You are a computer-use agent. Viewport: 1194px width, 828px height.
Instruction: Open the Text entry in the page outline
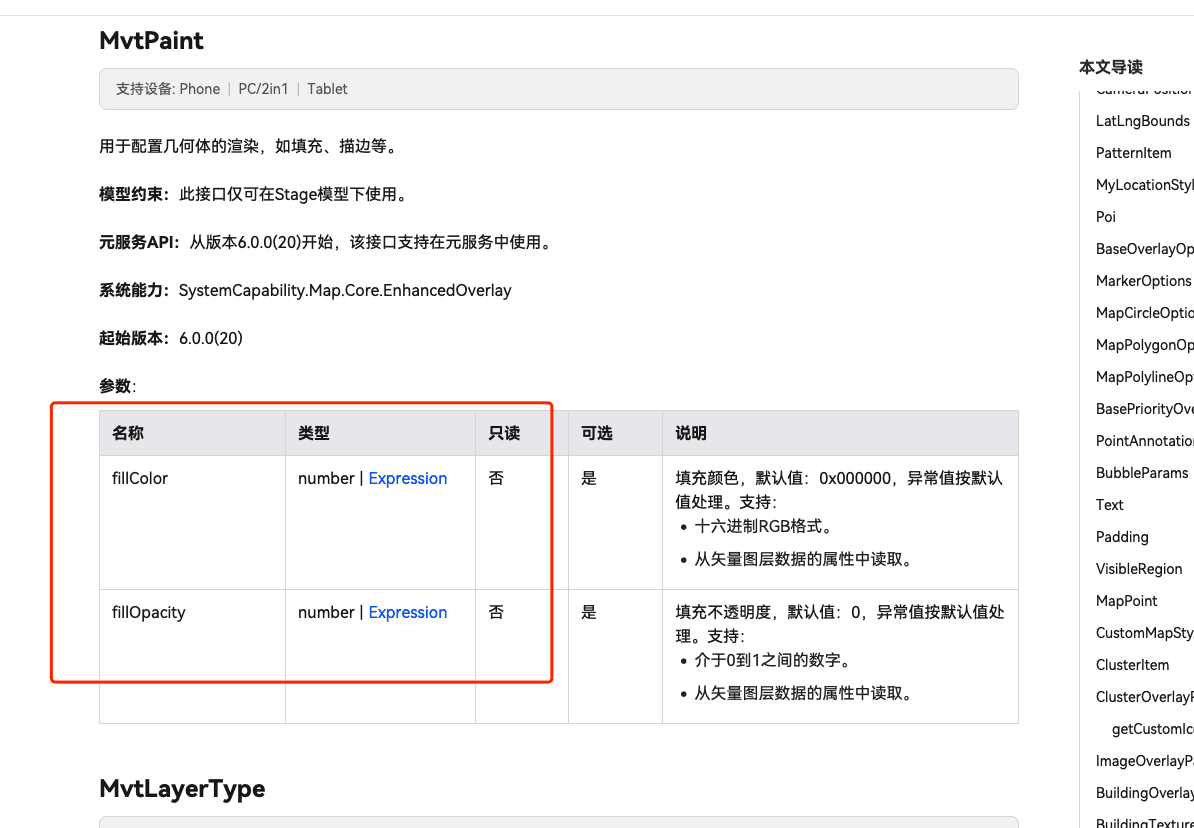click(1109, 505)
